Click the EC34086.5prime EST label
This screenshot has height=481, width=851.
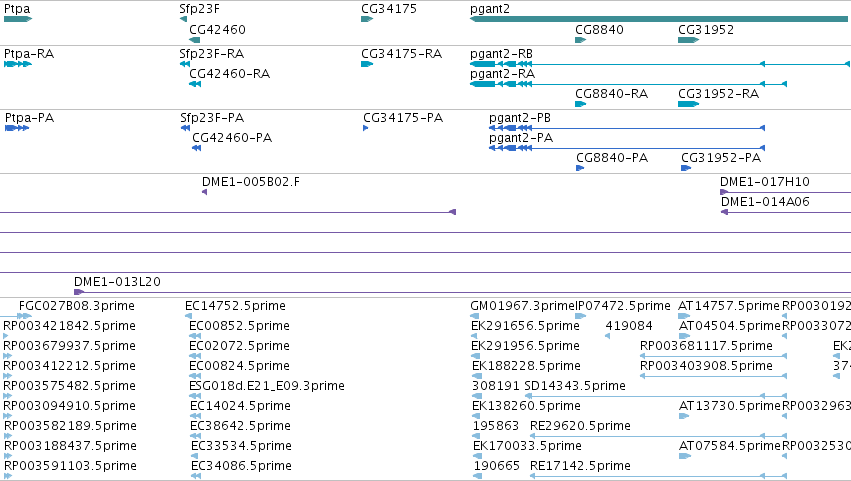241,466
